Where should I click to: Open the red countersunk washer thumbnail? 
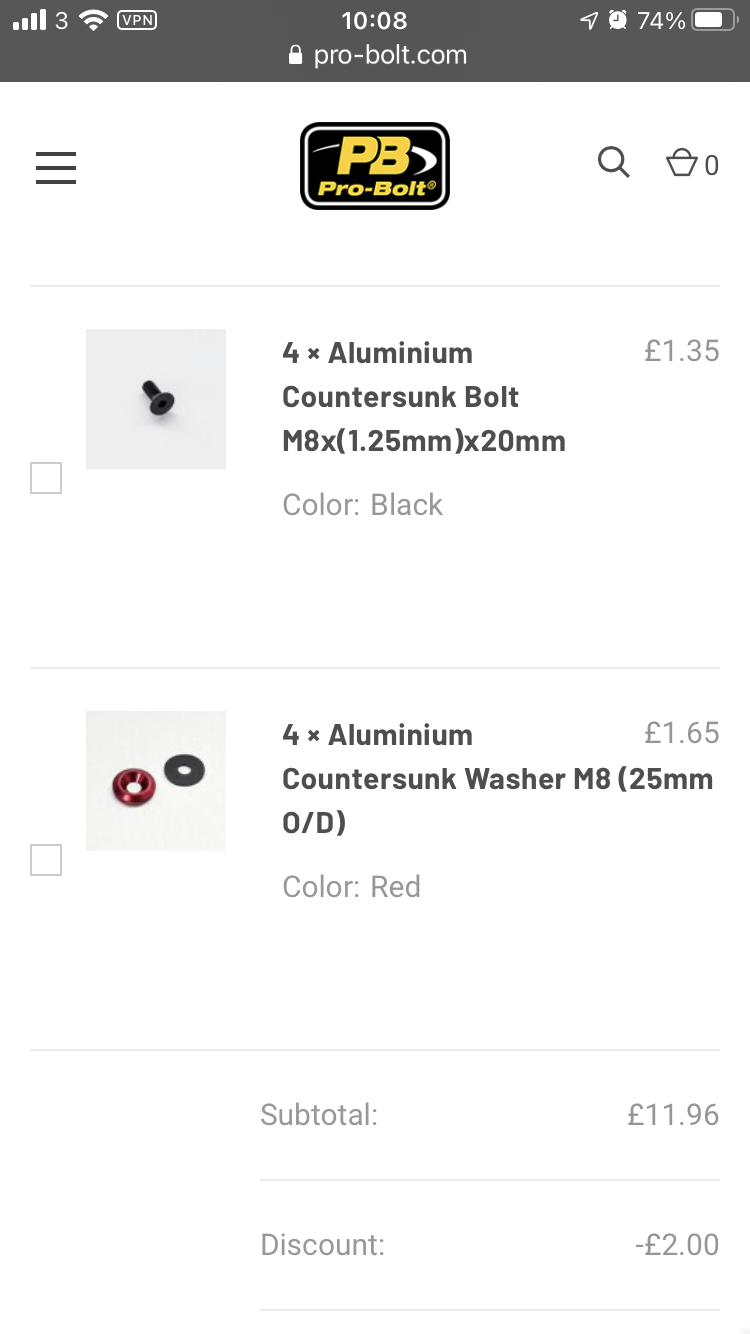(x=156, y=781)
